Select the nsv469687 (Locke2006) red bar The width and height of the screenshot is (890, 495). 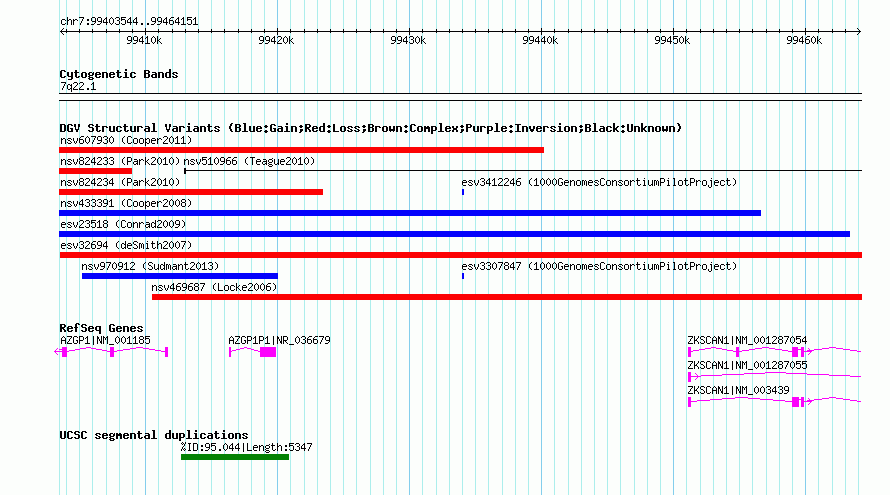click(x=507, y=297)
